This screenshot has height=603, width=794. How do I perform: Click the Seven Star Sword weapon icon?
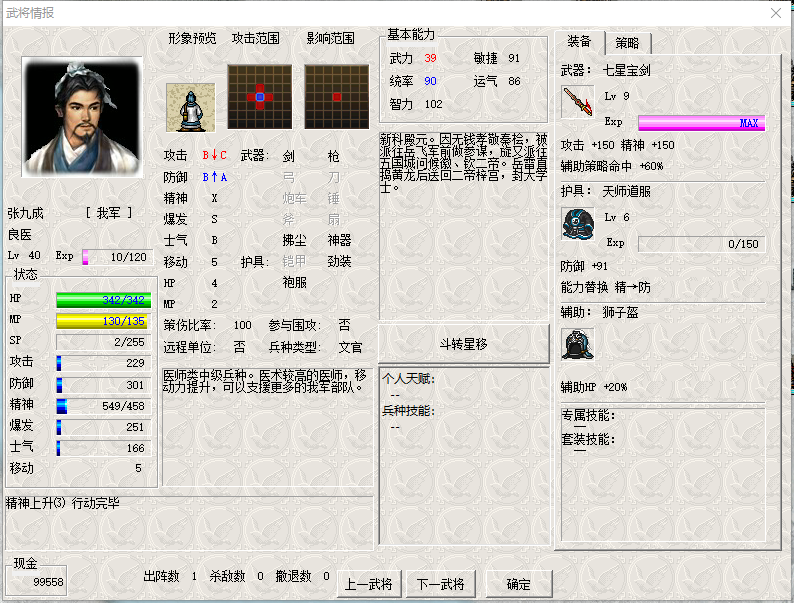click(577, 103)
